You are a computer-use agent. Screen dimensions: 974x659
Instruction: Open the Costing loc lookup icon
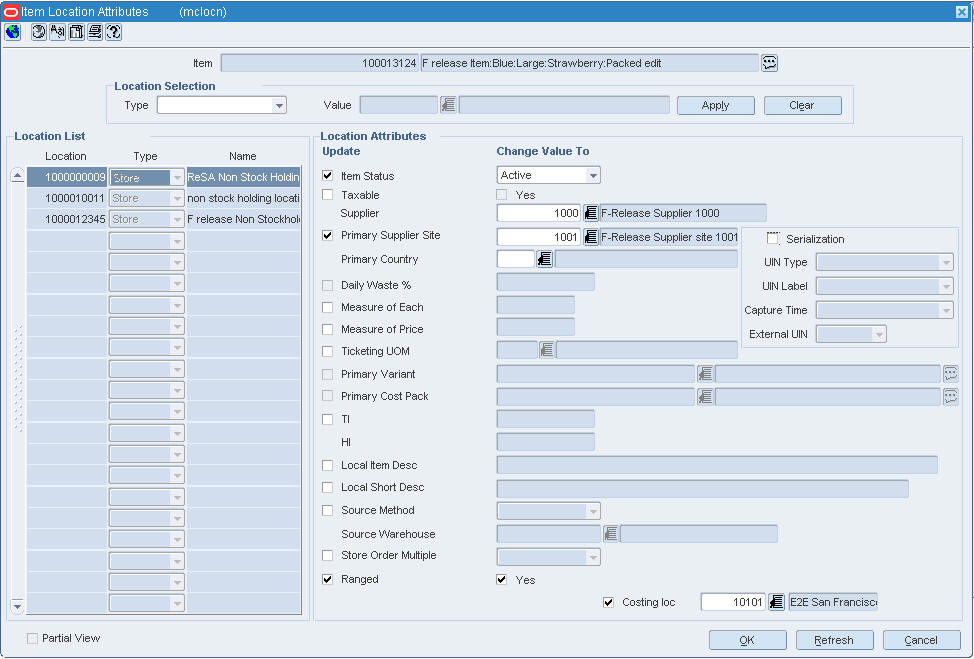point(776,602)
